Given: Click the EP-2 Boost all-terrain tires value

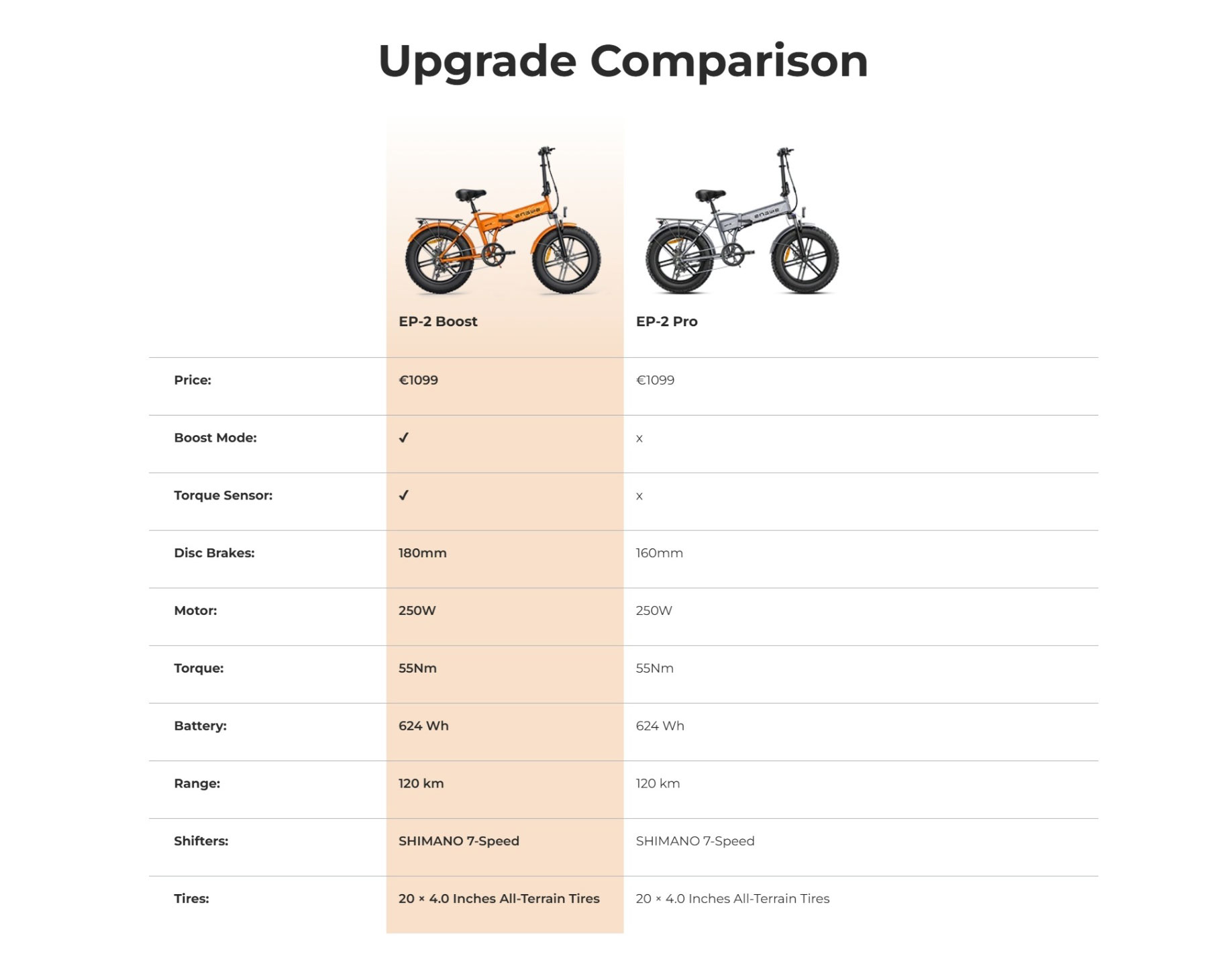Looking at the screenshot, I should pyautogui.click(x=499, y=899).
